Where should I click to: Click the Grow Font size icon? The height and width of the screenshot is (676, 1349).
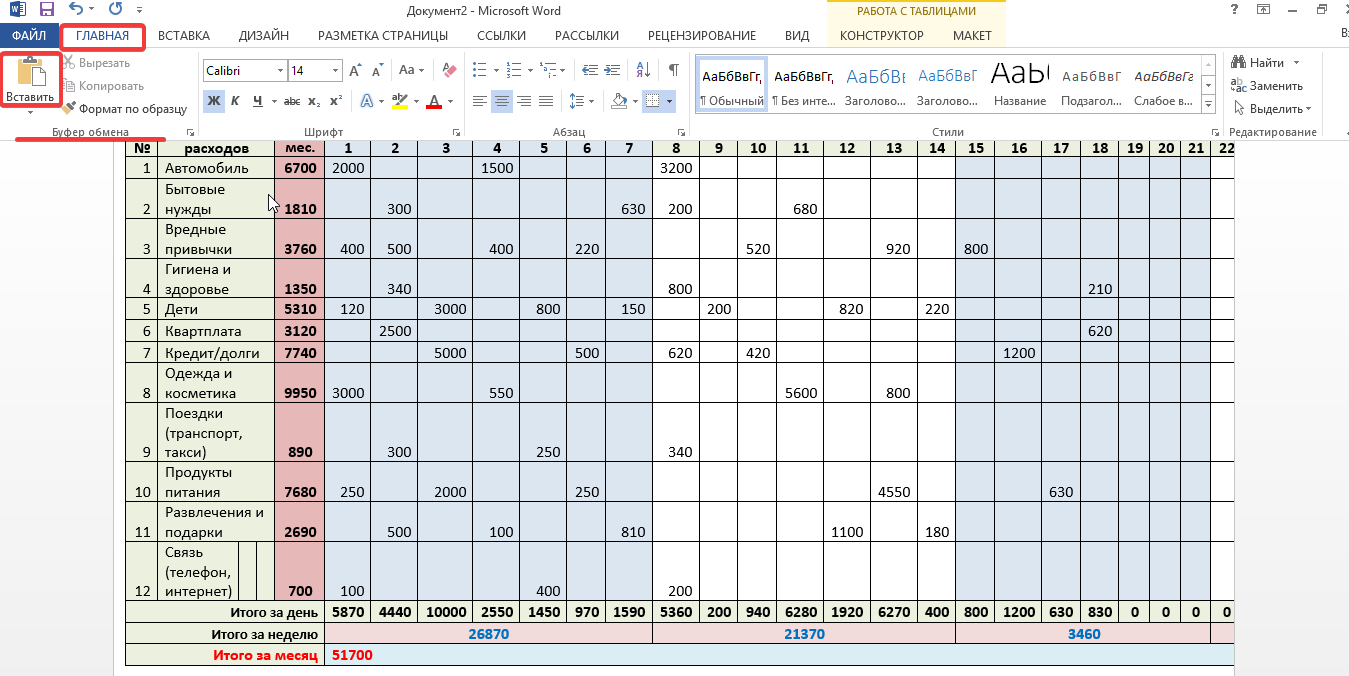click(x=356, y=71)
